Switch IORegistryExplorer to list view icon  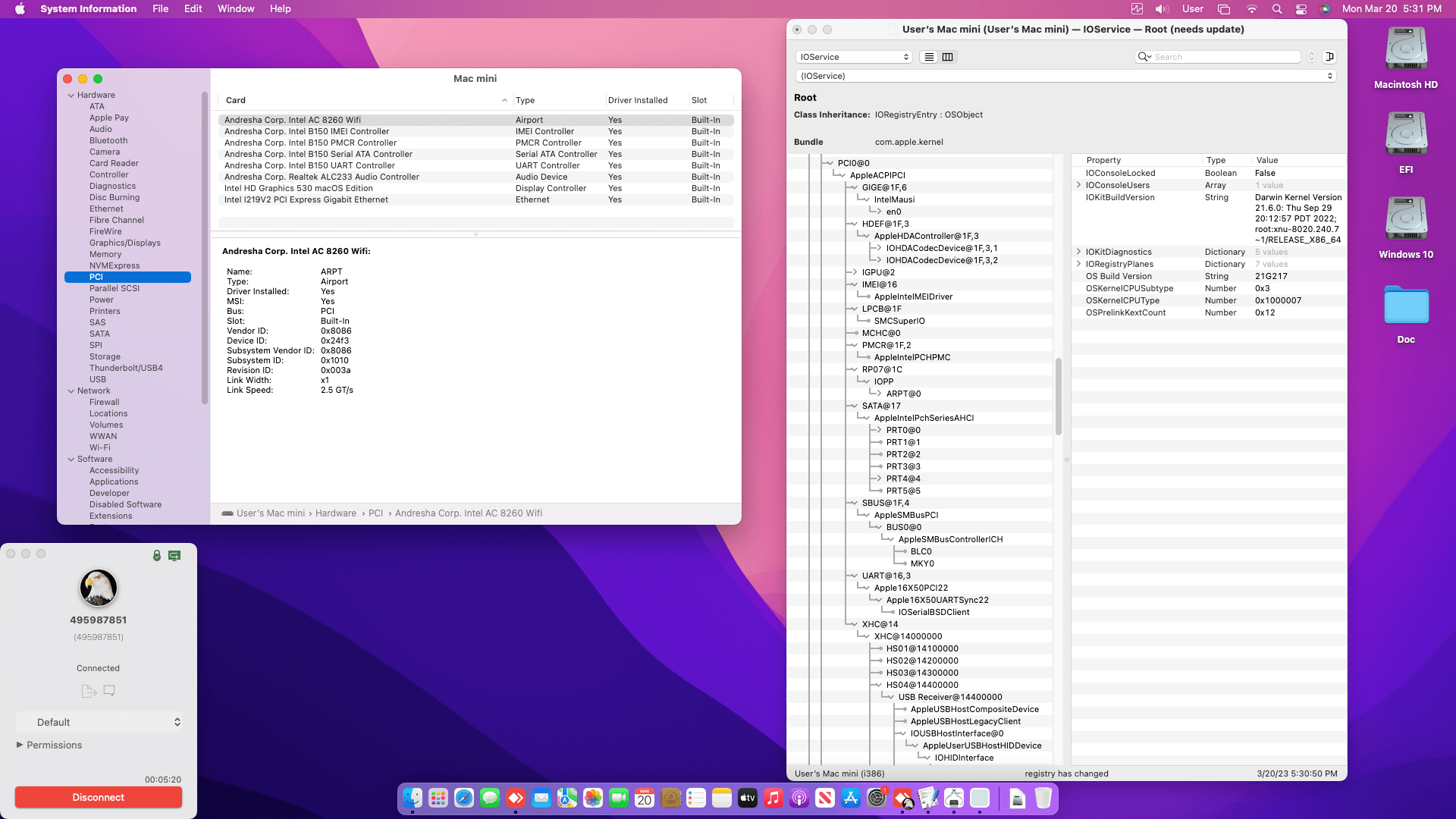click(929, 57)
